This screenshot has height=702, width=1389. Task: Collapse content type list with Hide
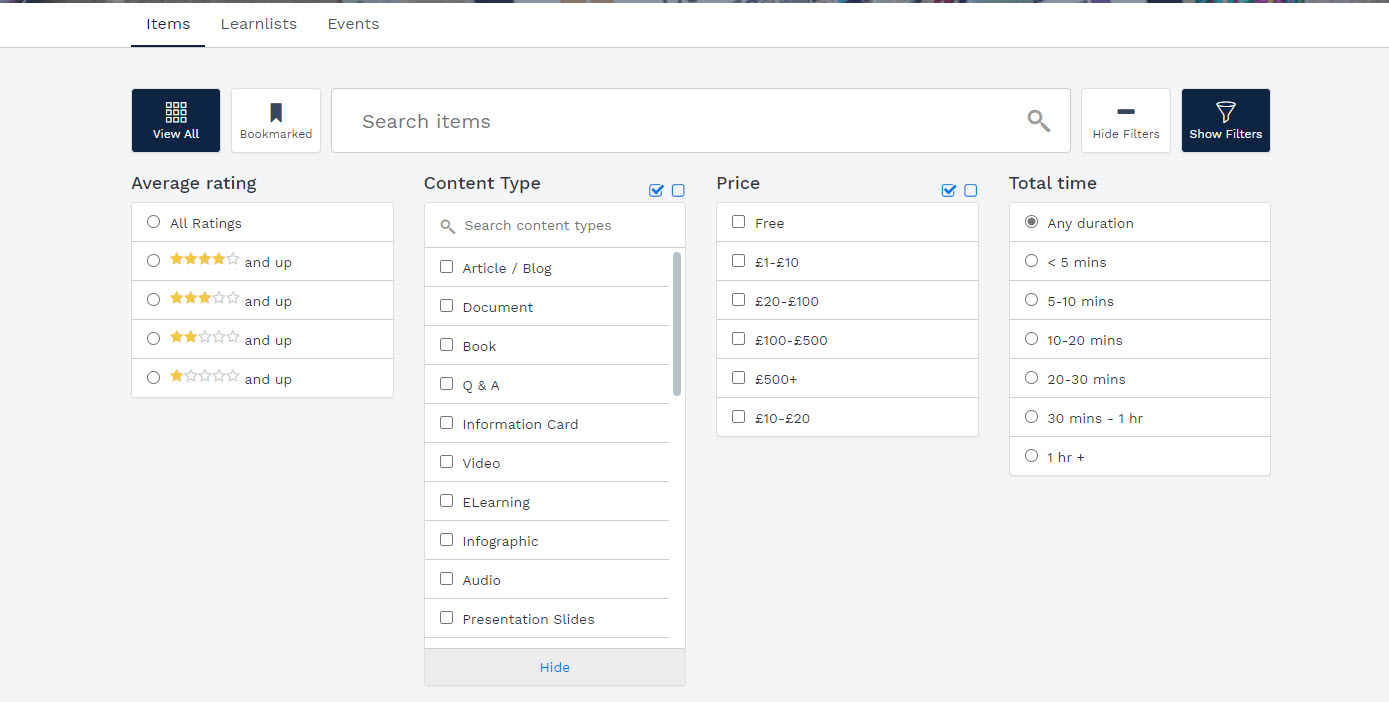tap(555, 667)
